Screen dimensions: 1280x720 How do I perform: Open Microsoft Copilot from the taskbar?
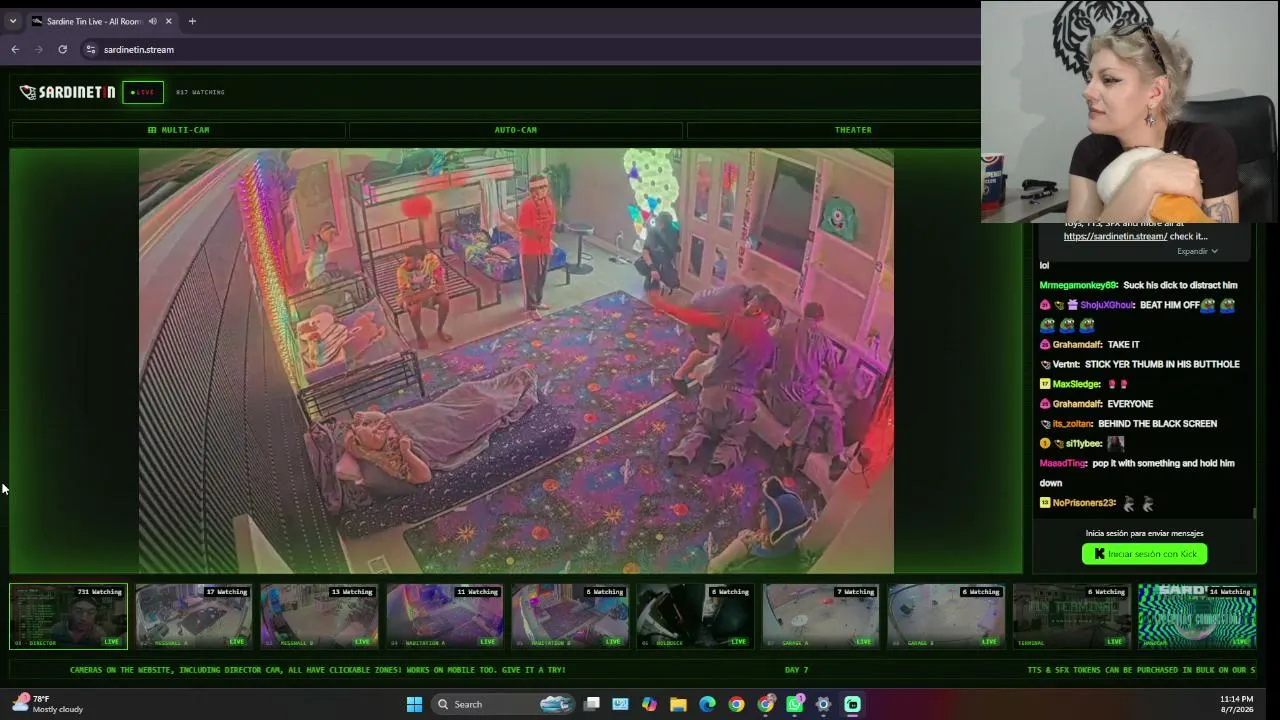coord(649,704)
